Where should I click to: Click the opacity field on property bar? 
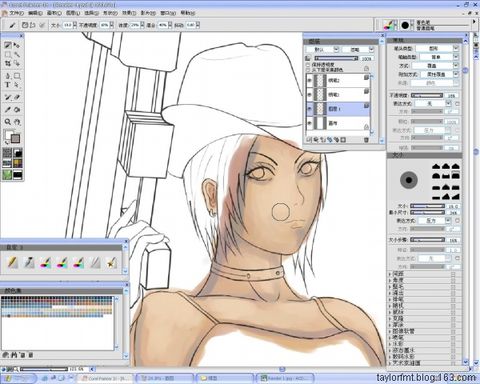(x=104, y=25)
